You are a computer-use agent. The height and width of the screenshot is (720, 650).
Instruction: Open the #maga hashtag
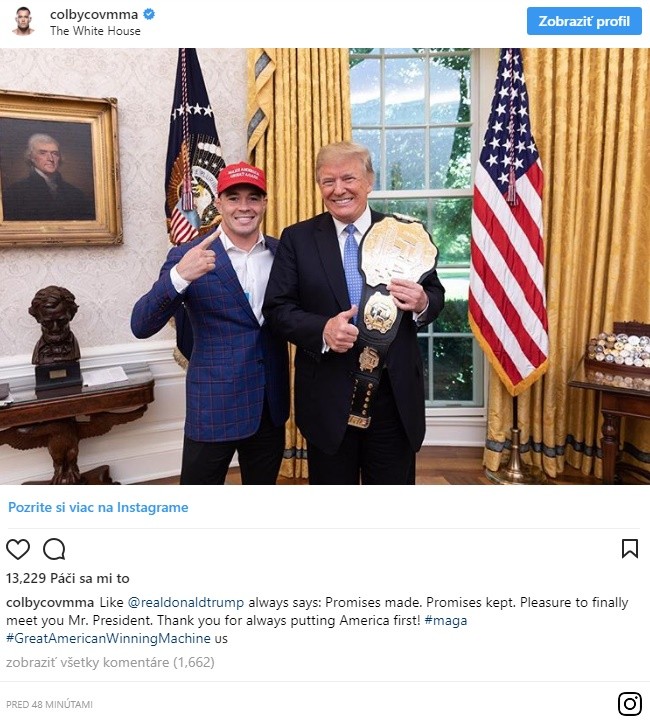click(446, 620)
